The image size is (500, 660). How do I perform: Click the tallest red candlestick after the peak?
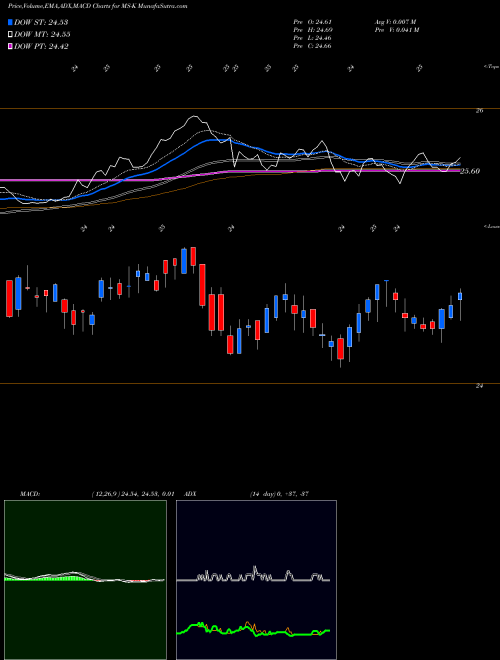tap(202, 285)
